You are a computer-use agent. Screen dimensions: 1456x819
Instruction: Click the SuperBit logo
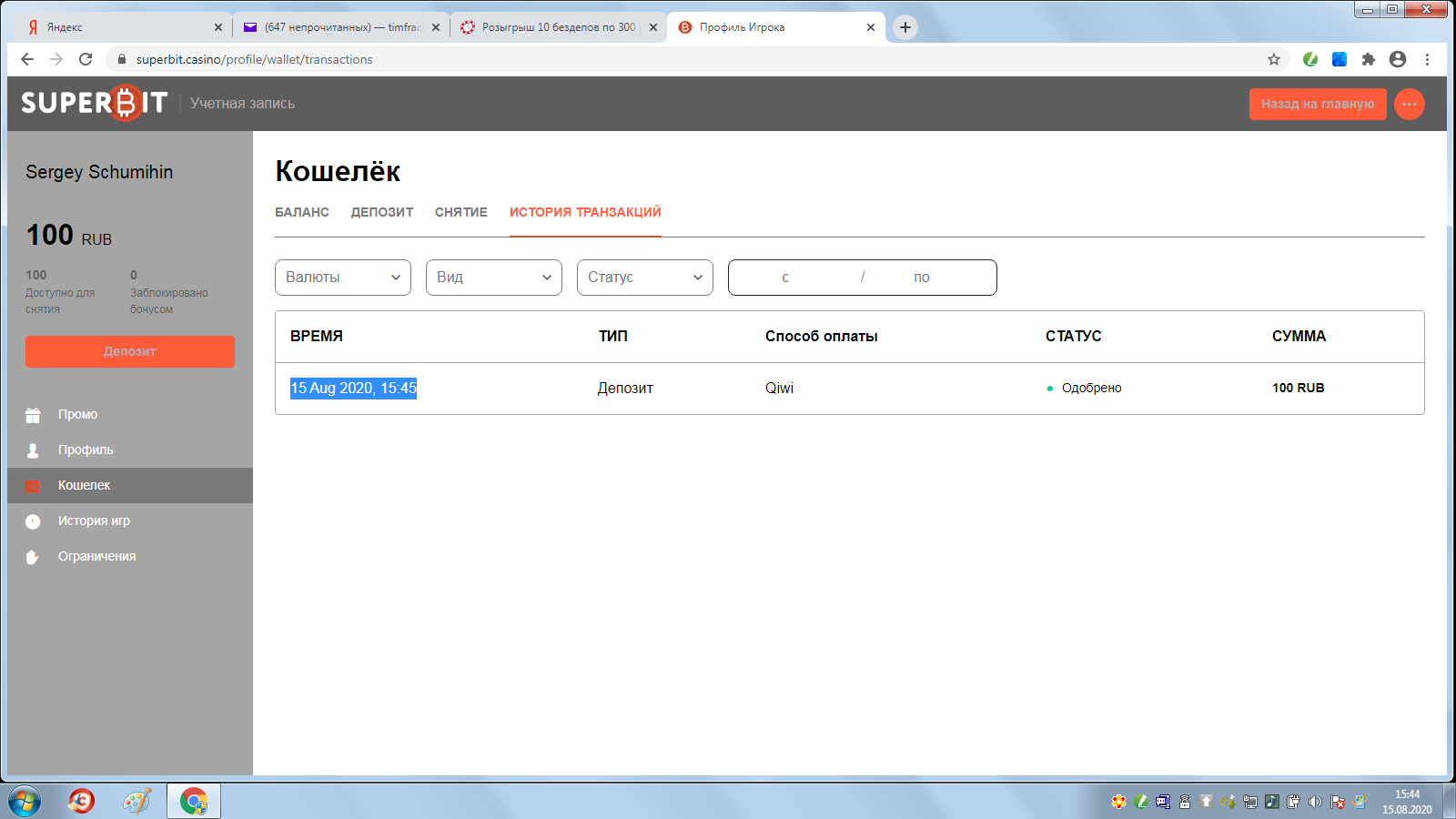pos(95,103)
